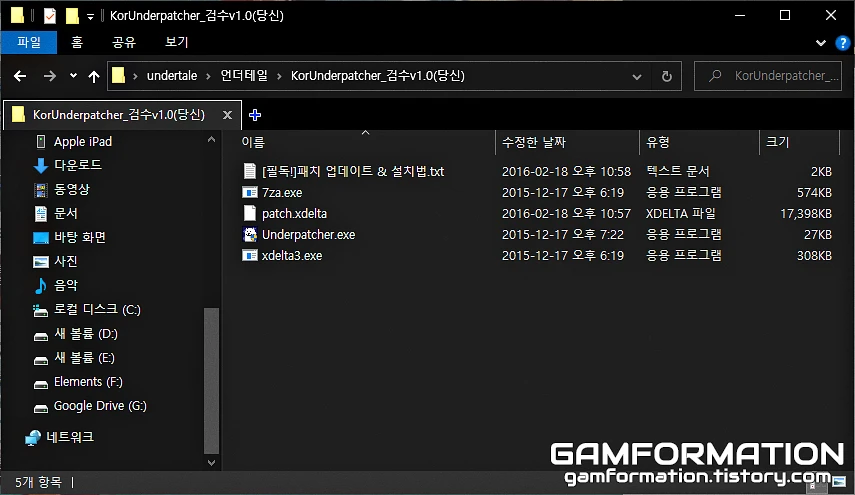Click the xdelta3.exe application icon

(x=249, y=255)
